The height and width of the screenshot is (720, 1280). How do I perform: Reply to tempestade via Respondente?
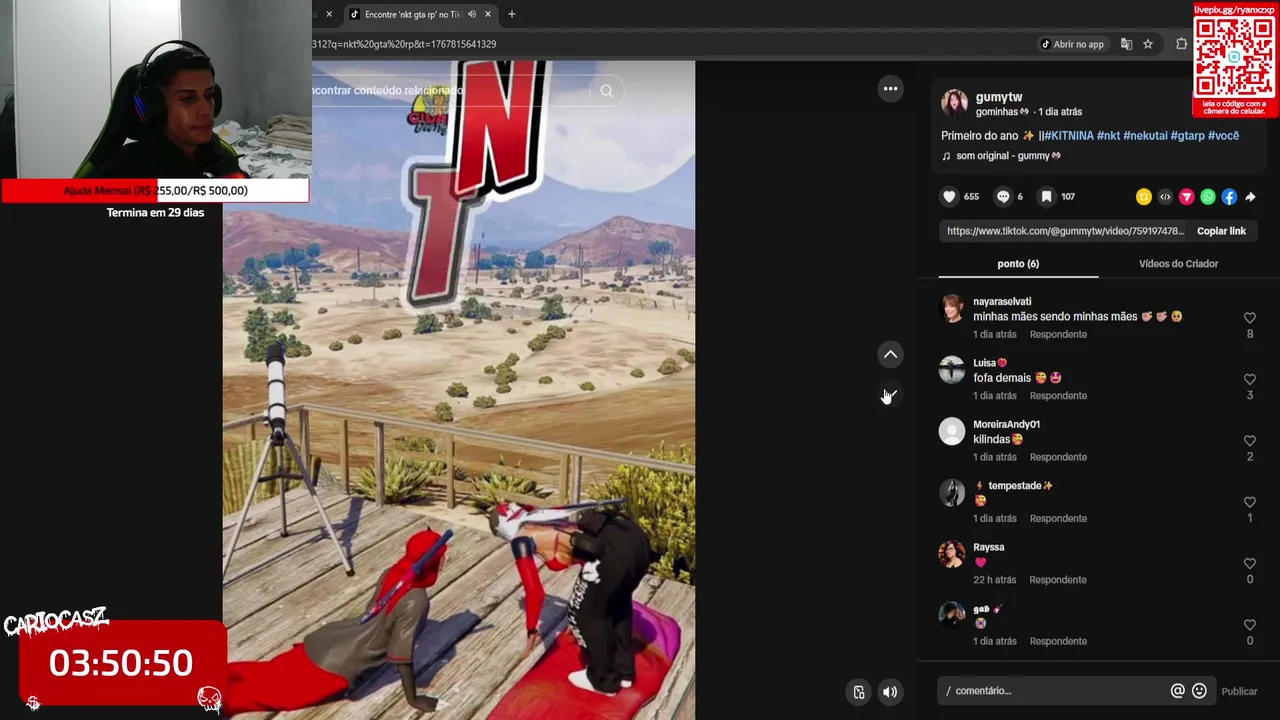pos(1058,519)
